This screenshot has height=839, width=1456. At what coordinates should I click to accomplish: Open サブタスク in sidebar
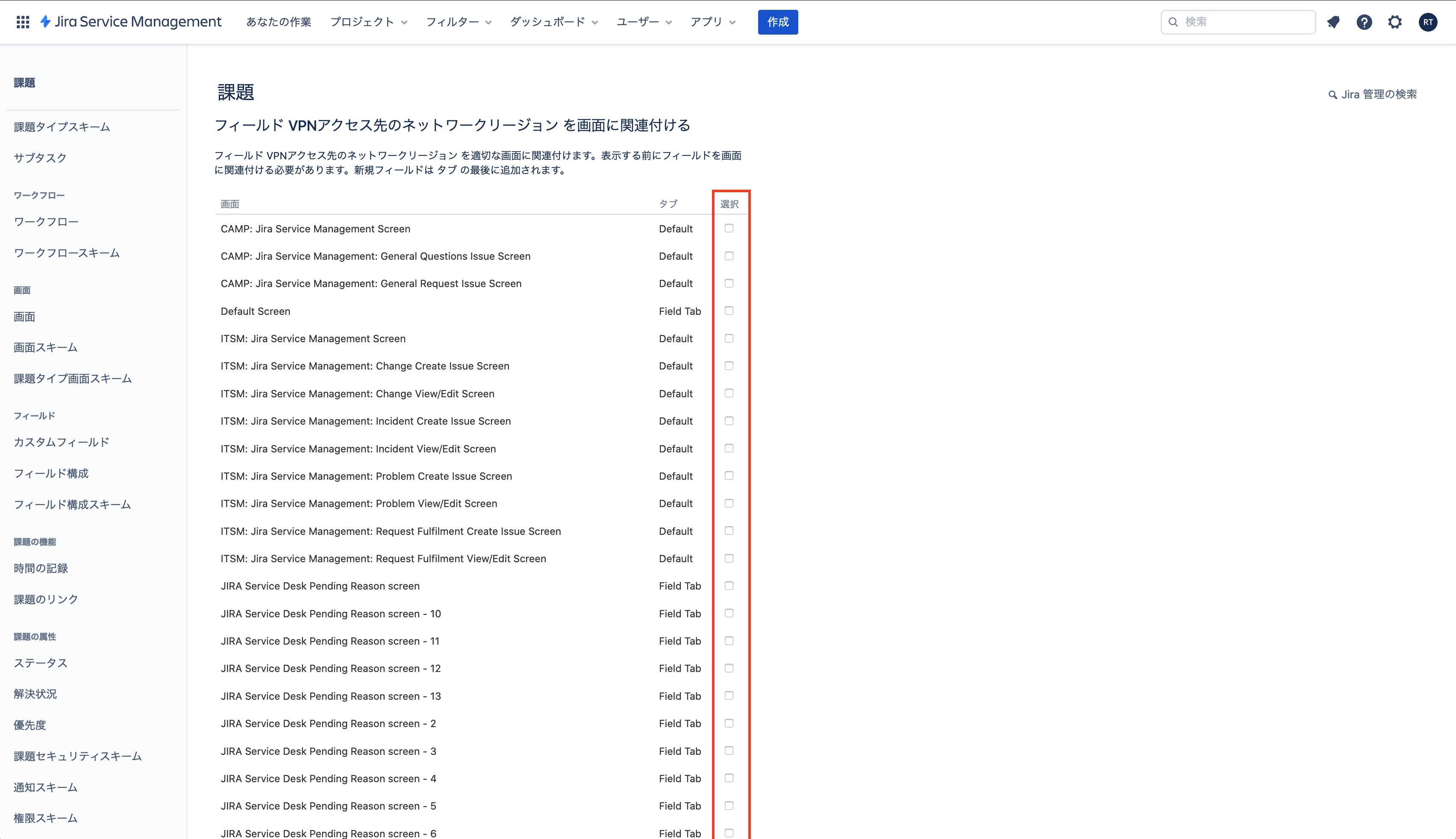(40, 158)
